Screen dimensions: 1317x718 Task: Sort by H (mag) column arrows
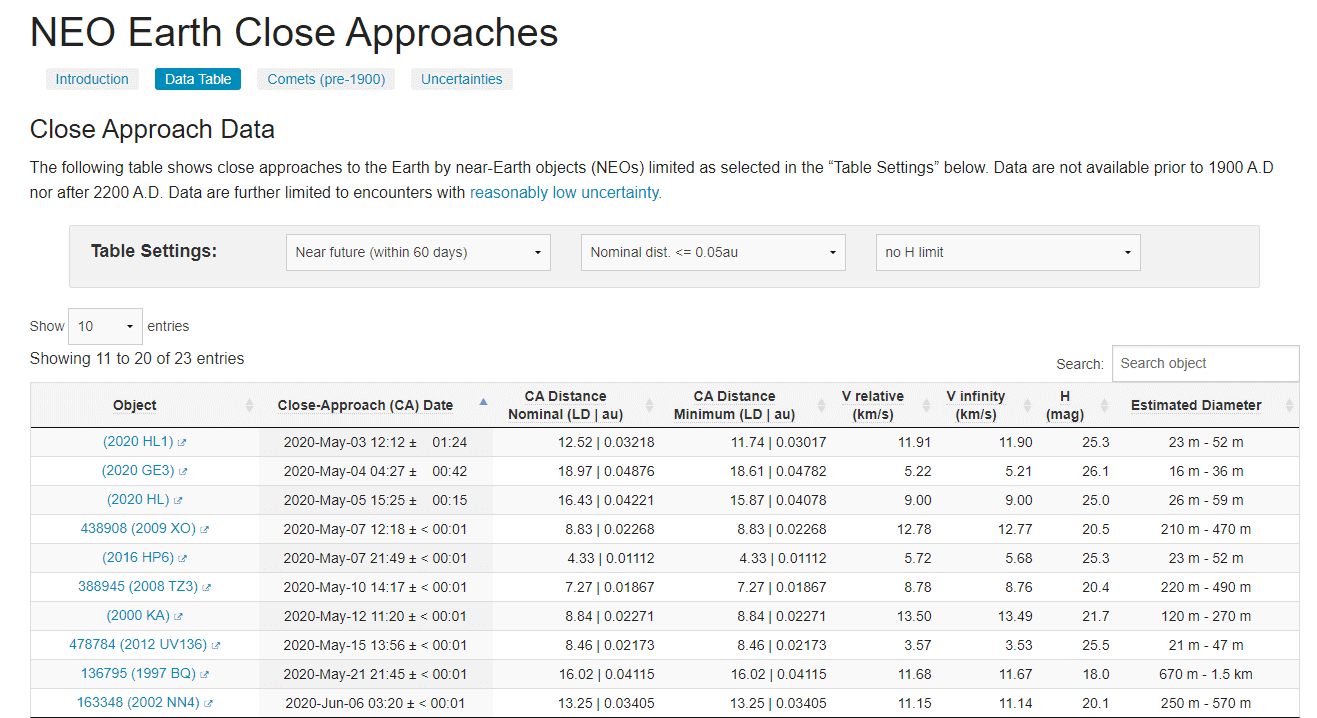(x=1104, y=405)
